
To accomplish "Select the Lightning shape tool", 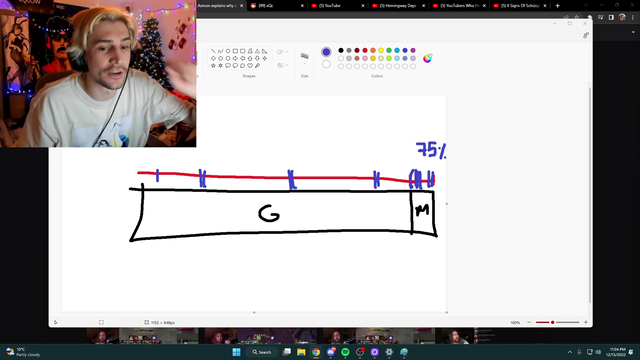I will [x=257, y=65].
